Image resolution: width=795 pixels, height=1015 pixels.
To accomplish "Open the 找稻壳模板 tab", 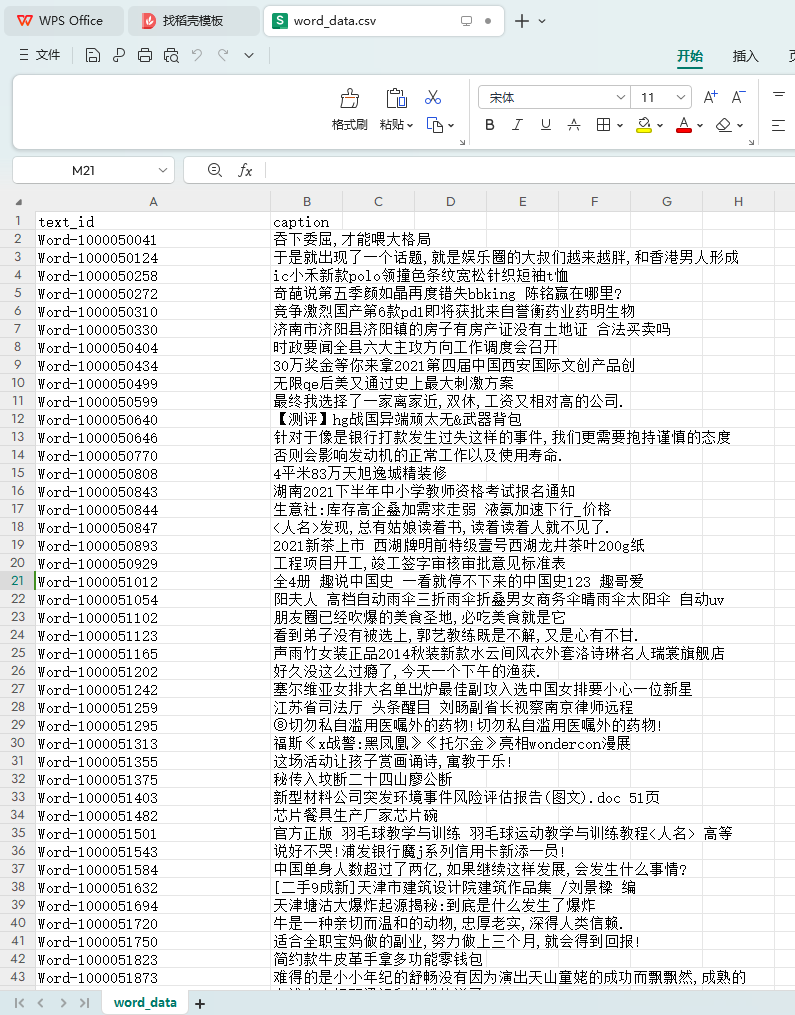I will click(x=193, y=21).
